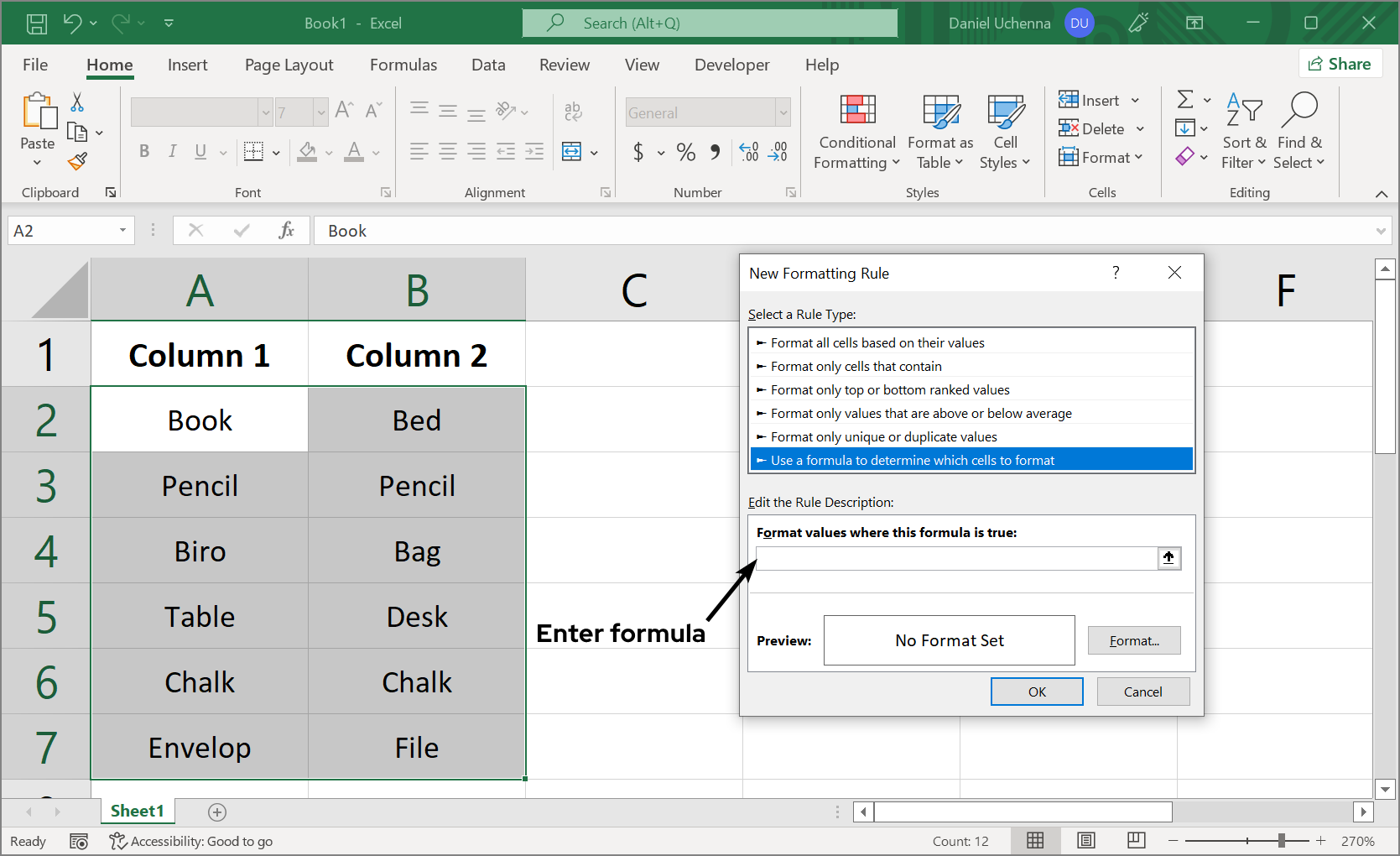Click the Format Painter brush icon

pyautogui.click(x=77, y=161)
